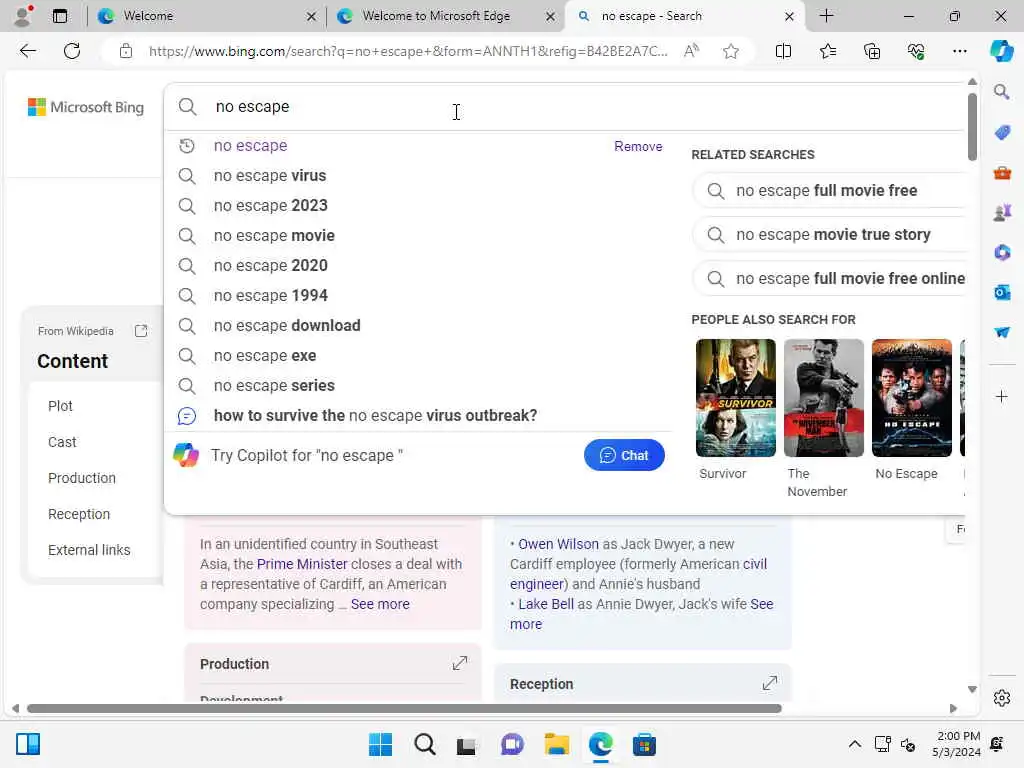The image size is (1024, 768).
Task: Open Wikipedia source external link icon
Action: (x=141, y=330)
